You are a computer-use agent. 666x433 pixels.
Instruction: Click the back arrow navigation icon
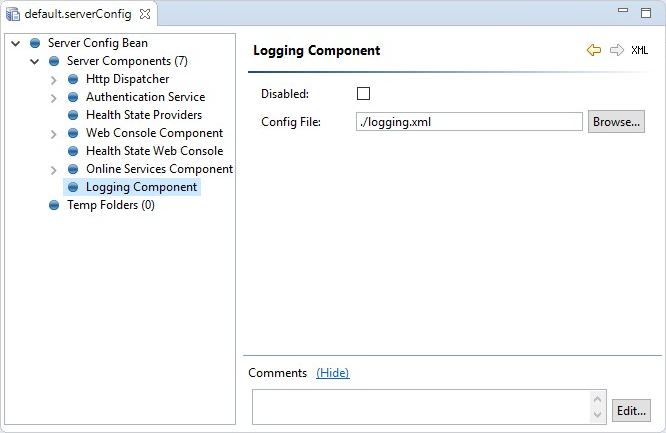pos(594,50)
